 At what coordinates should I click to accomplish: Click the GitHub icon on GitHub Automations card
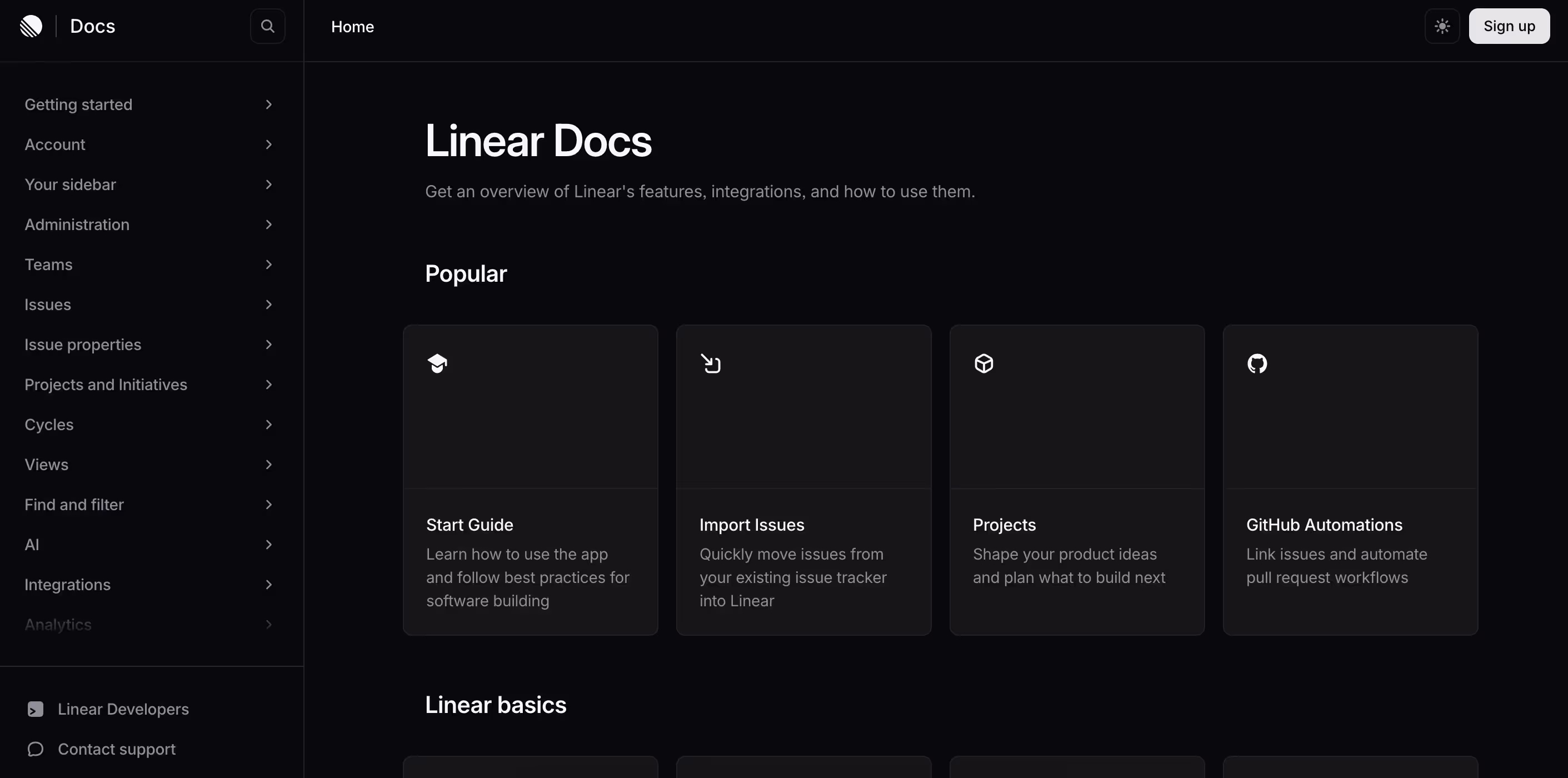[1256, 363]
